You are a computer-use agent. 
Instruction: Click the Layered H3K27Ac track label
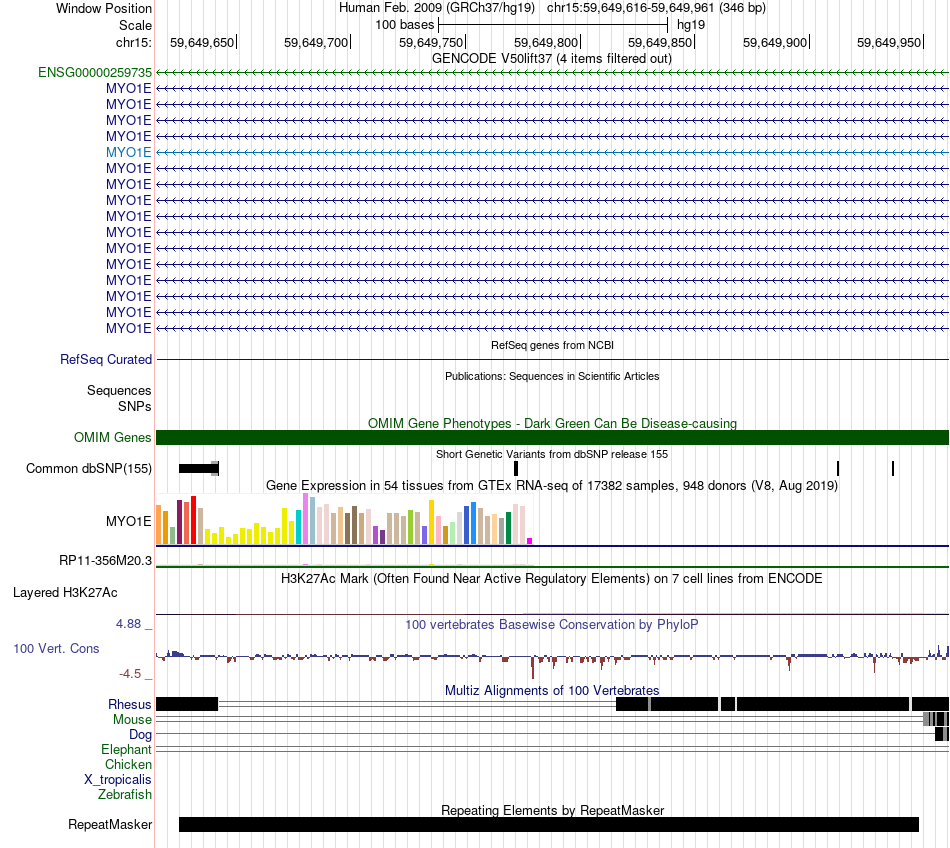click(x=65, y=593)
